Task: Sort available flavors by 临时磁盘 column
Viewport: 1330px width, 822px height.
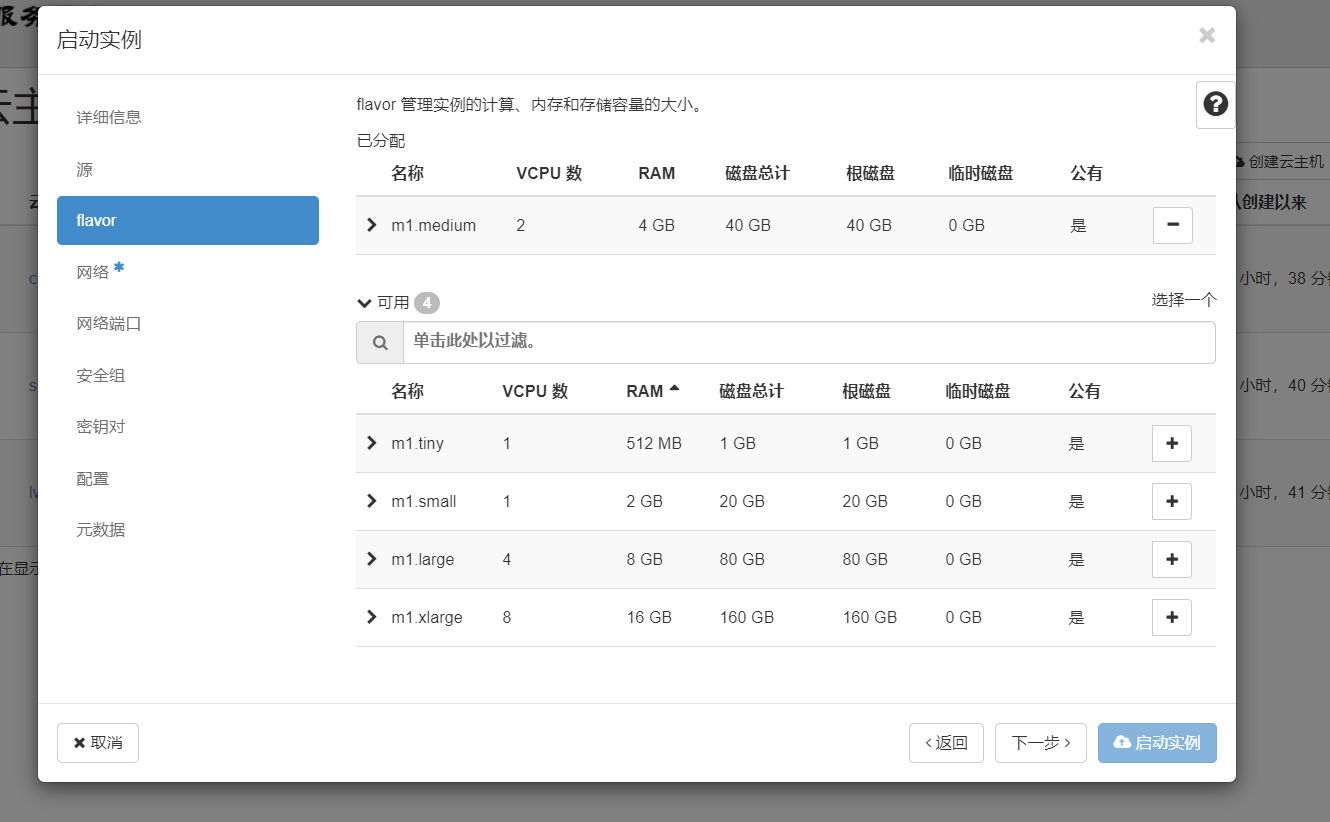Action: [978, 391]
